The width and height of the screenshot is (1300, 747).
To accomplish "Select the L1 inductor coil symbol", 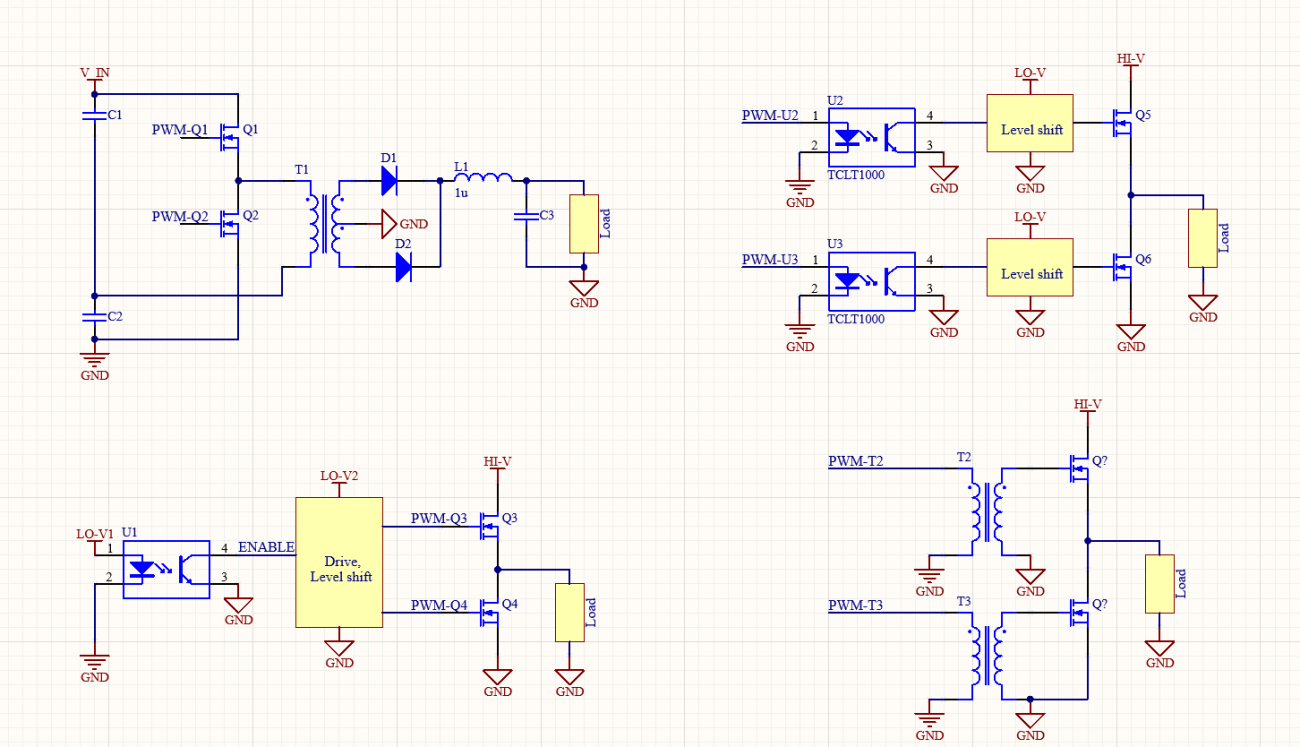I will tap(483, 178).
